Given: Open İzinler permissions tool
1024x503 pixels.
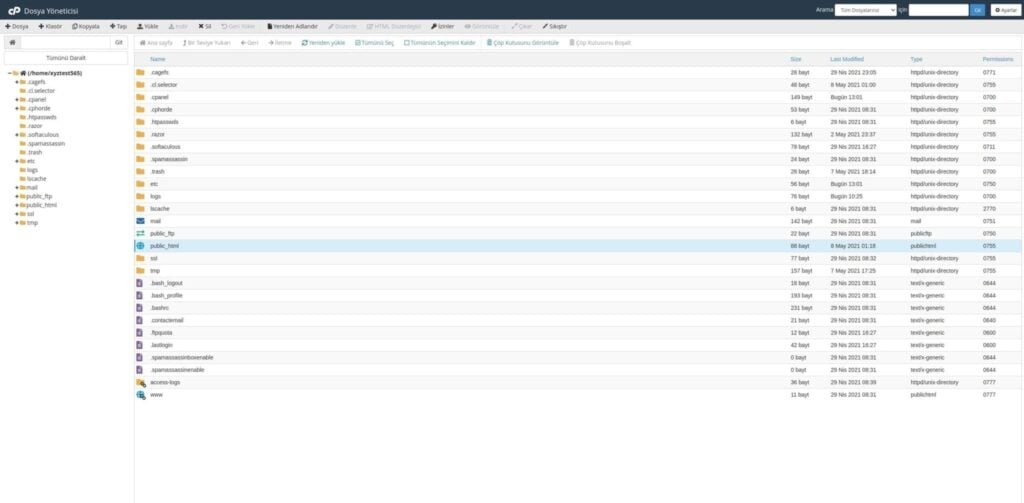Looking at the screenshot, I should pyautogui.click(x=443, y=27).
